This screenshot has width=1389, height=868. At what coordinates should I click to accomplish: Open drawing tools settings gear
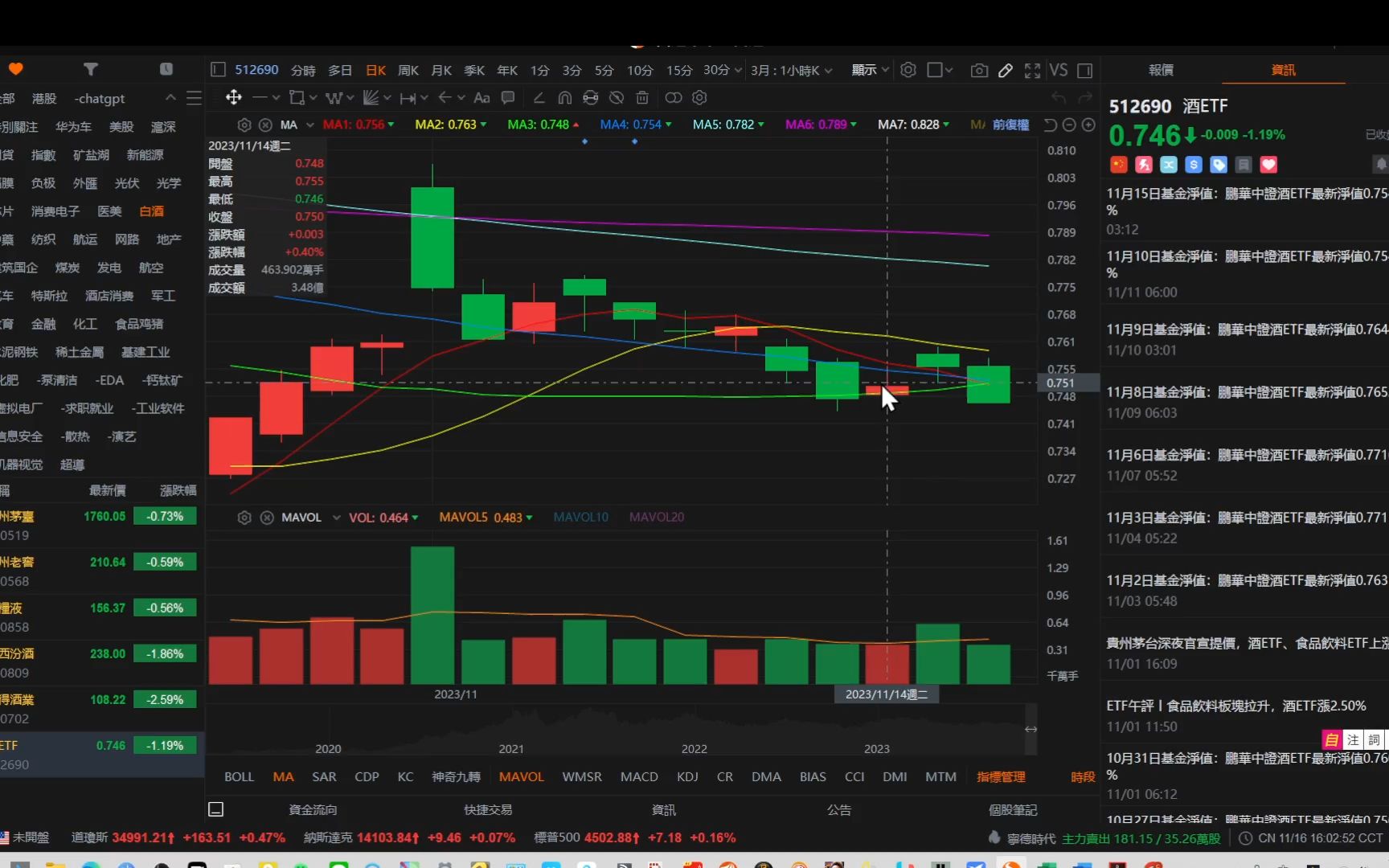click(699, 97)
